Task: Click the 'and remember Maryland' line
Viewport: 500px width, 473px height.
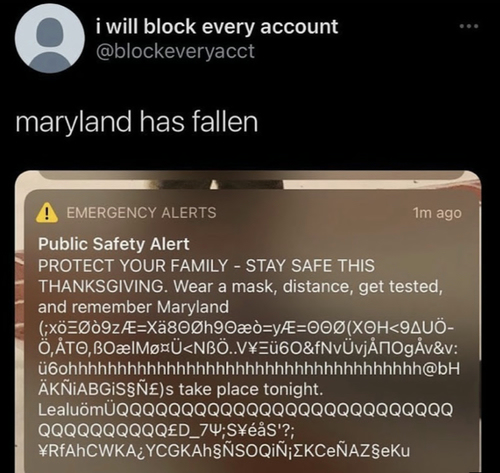Action: tap(133, 307)
